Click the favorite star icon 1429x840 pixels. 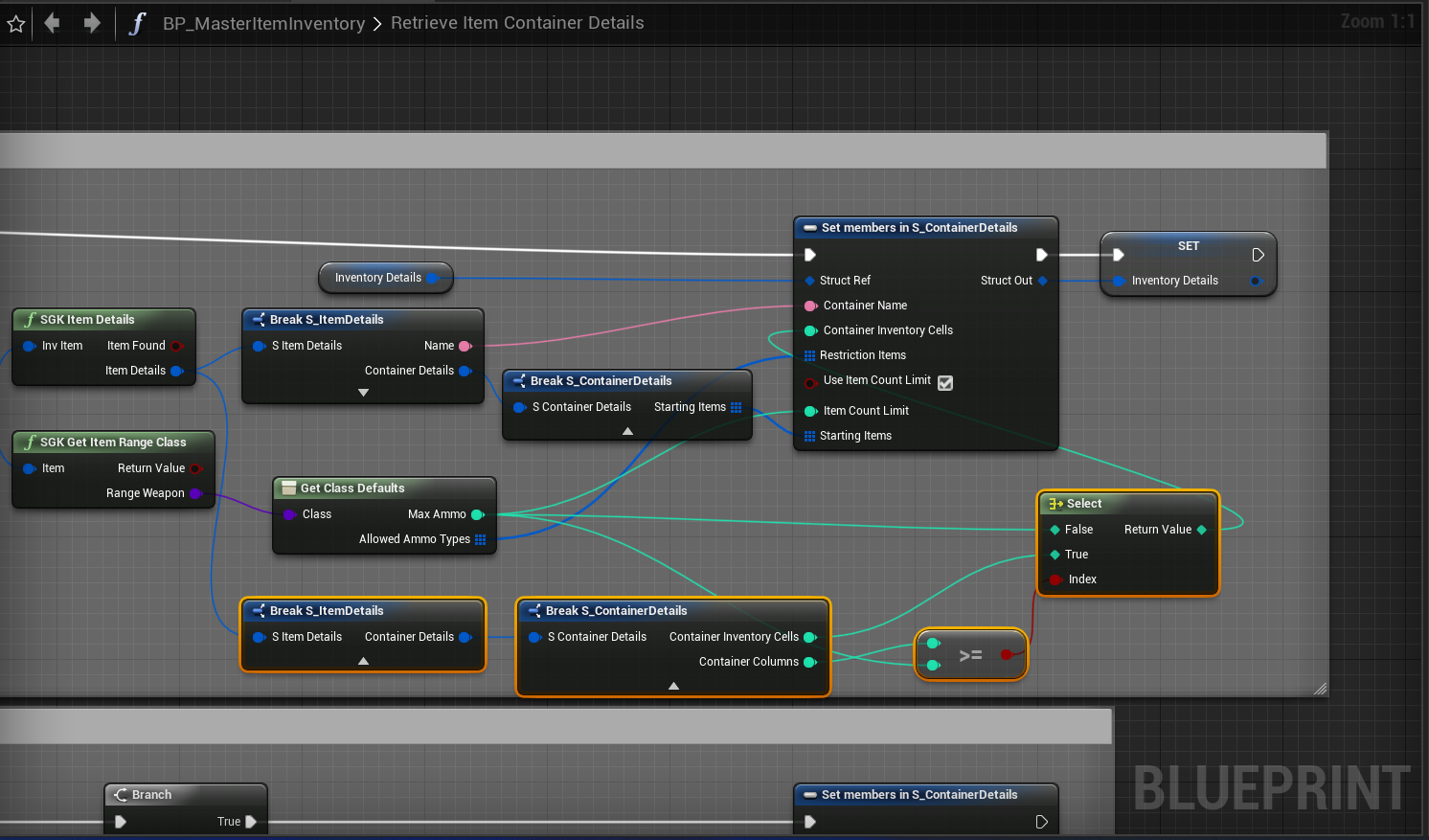tap(15, 24)
